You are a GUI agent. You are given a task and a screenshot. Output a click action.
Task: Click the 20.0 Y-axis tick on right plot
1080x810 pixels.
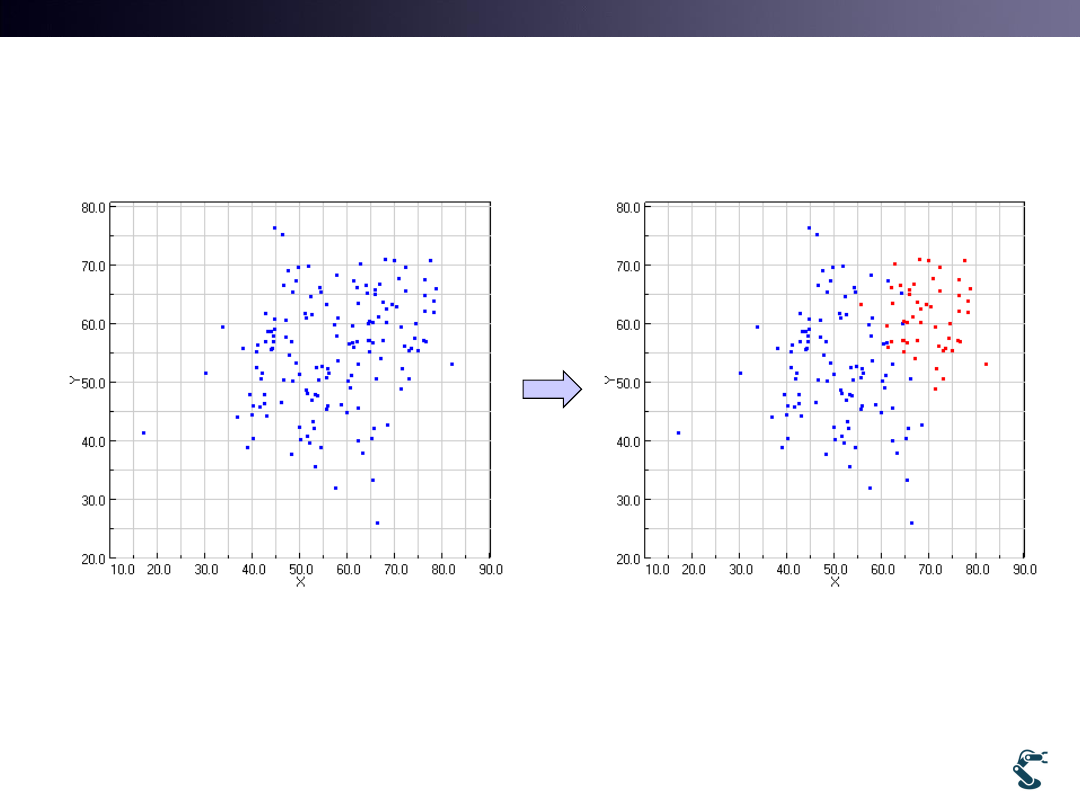(628, 558)
